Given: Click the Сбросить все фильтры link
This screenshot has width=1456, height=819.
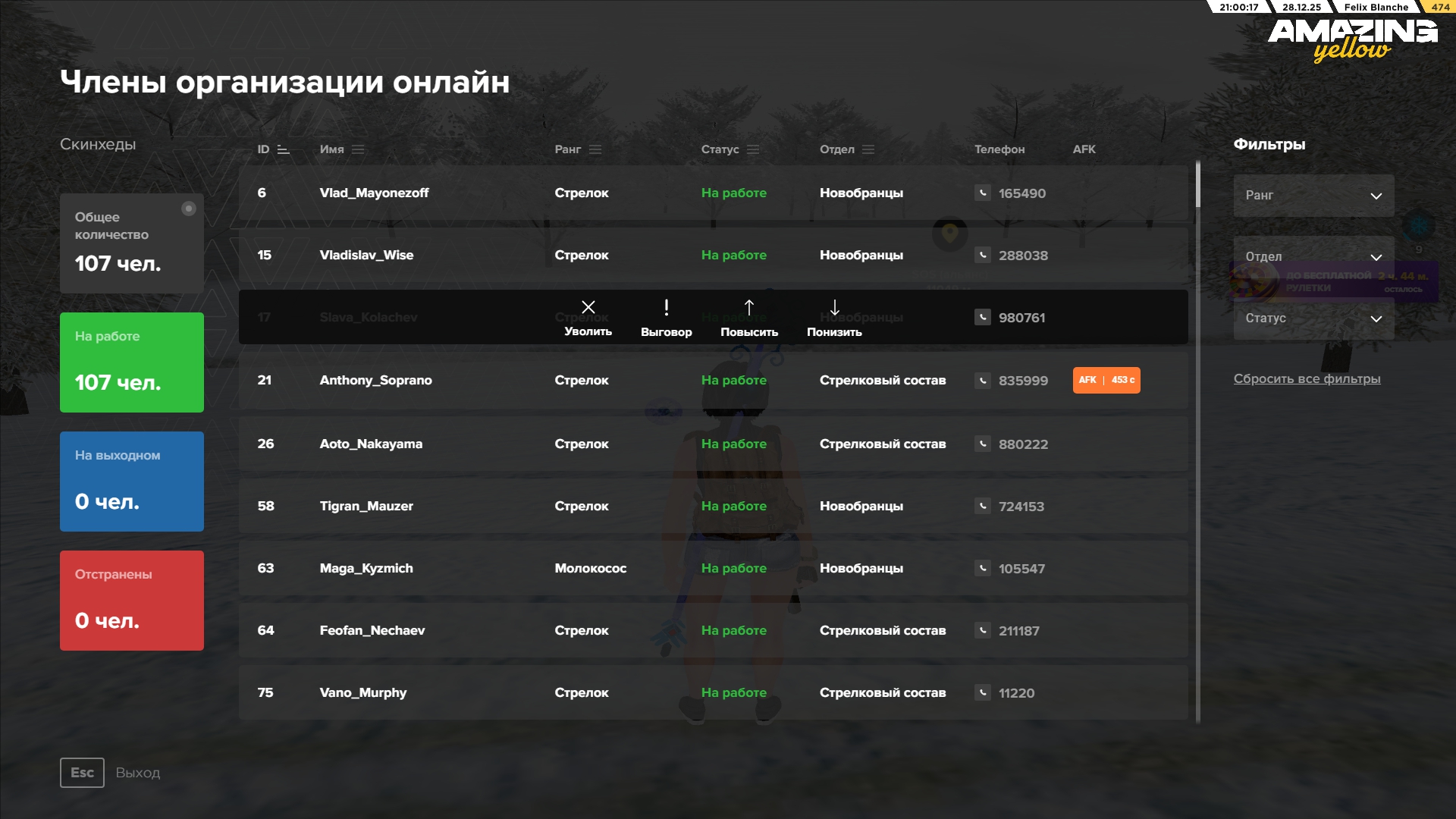Looking at the screenshot, I should point(1307,379).
